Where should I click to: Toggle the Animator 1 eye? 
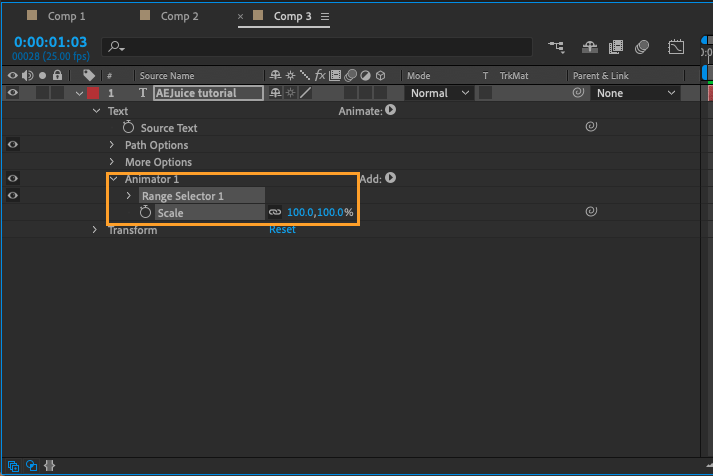tap(13, 179)
